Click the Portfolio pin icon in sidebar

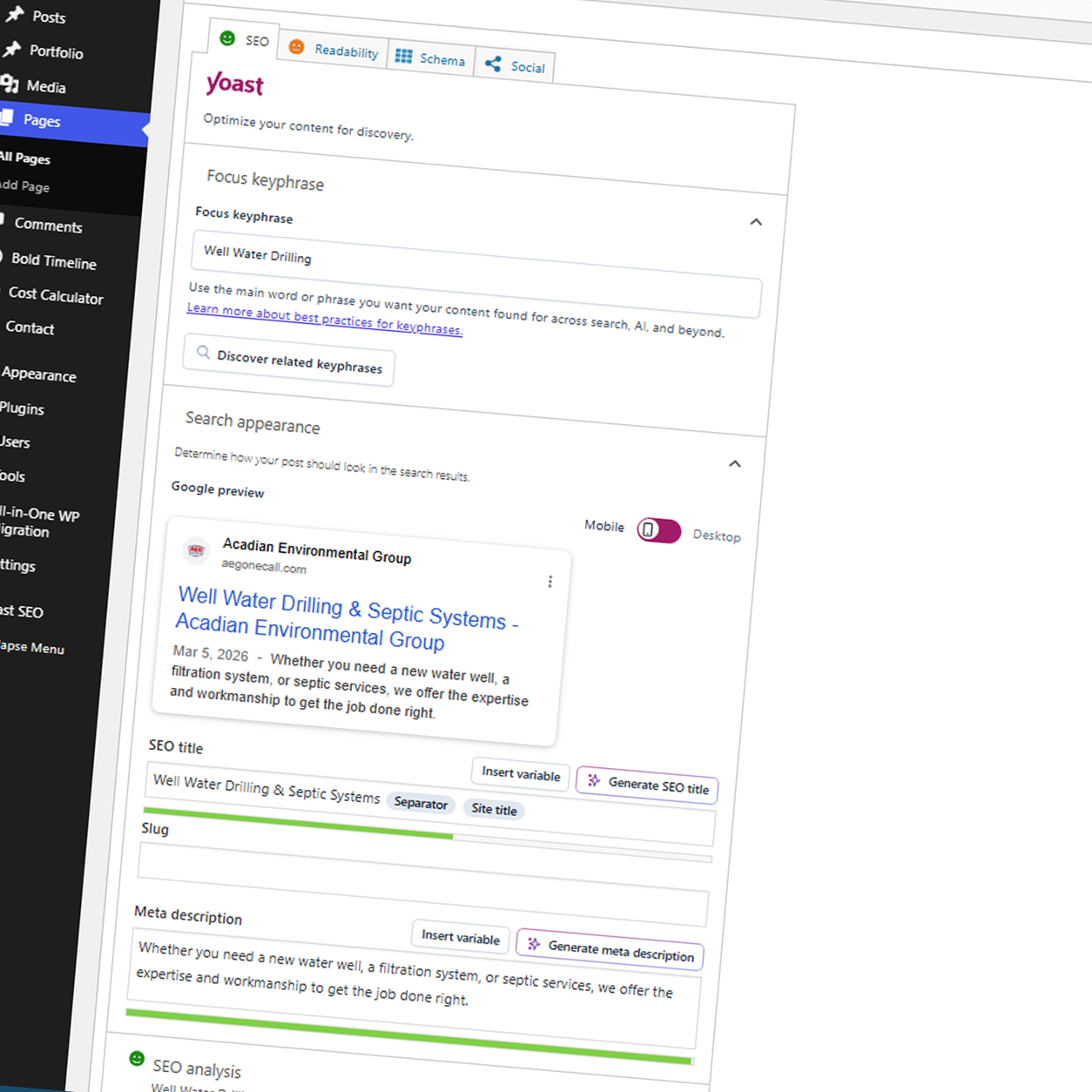(11, 49)
